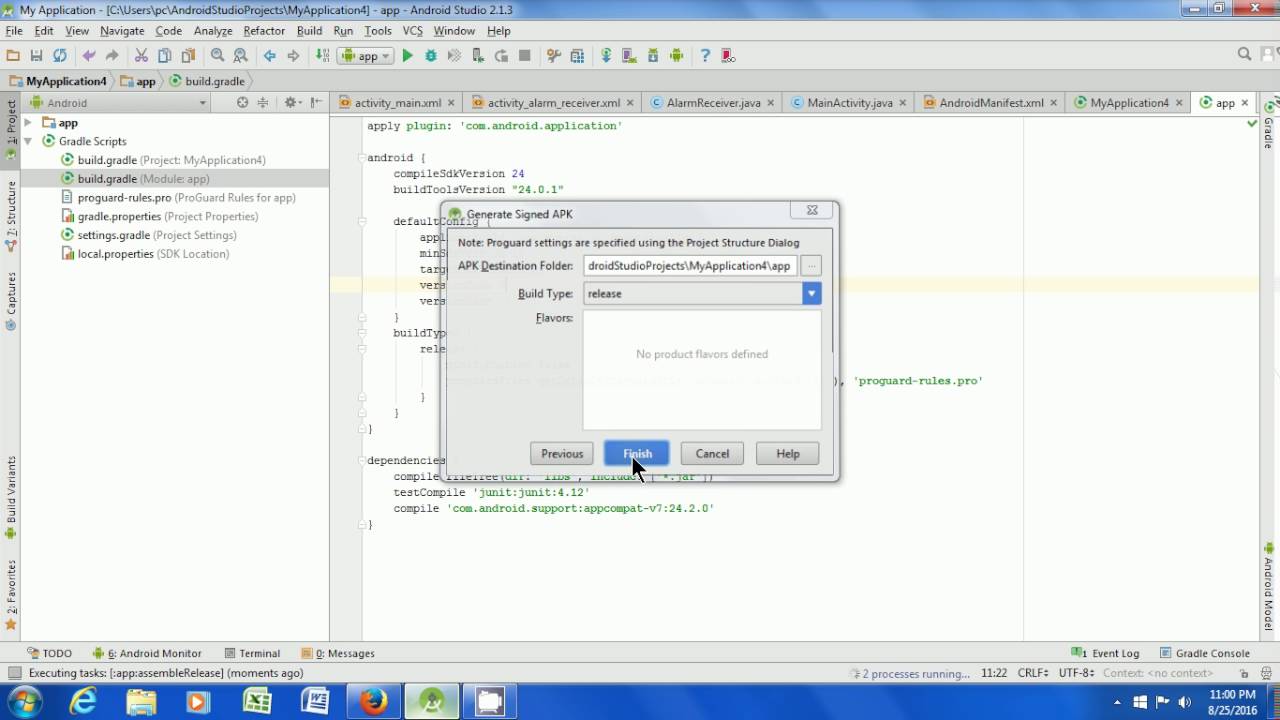Switch to AlarmReceiver.java tab
The image size is (1280, 720).
point(713,103)
